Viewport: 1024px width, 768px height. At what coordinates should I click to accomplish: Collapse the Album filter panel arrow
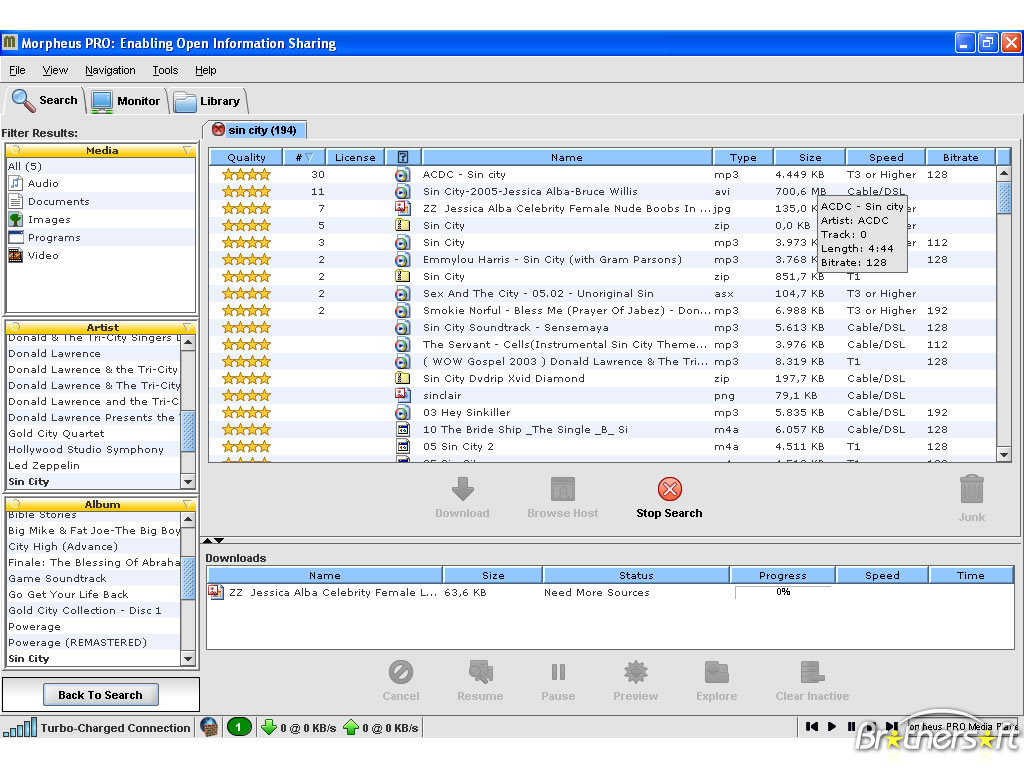187,504
